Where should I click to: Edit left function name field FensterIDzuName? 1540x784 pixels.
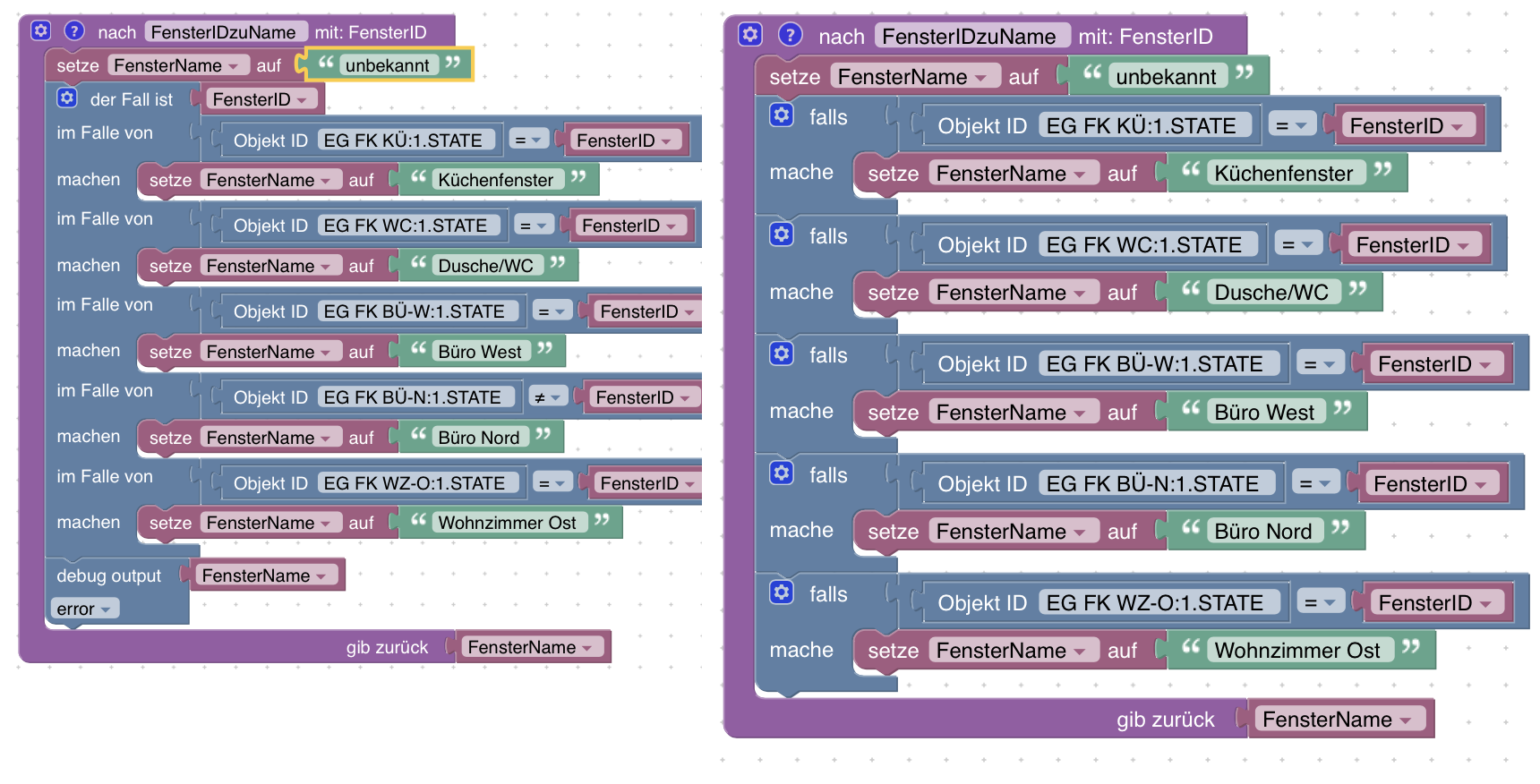pos(225,32)
